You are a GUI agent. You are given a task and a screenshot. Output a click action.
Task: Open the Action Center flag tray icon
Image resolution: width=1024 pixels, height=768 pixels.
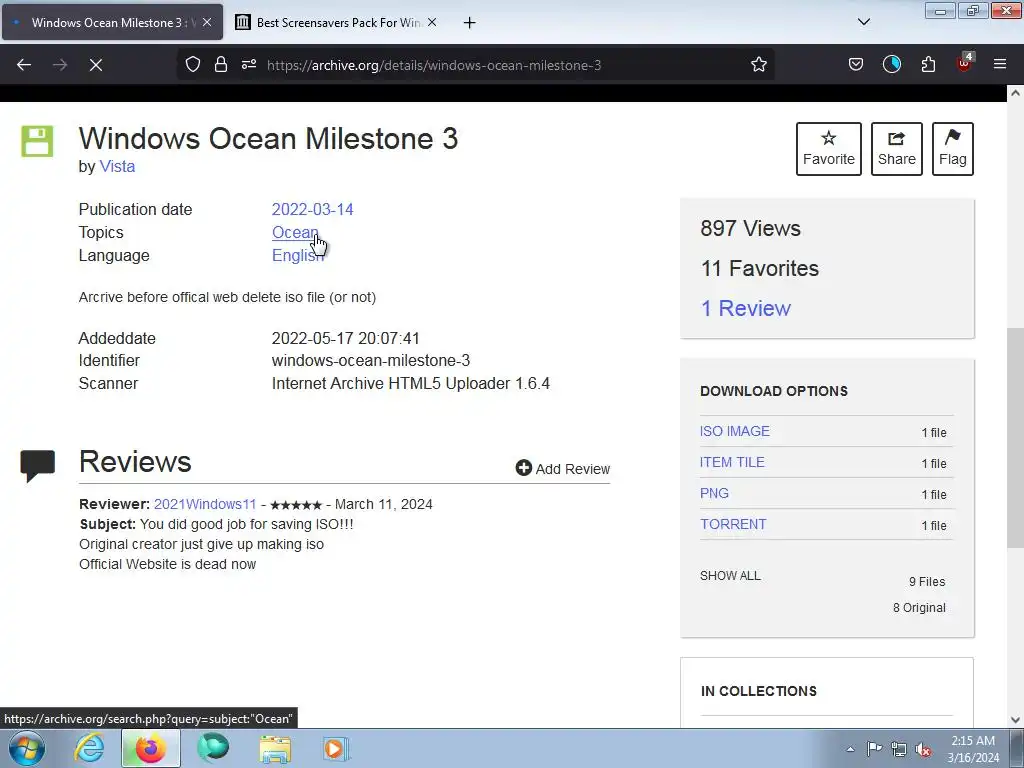[x=874, y=748]
